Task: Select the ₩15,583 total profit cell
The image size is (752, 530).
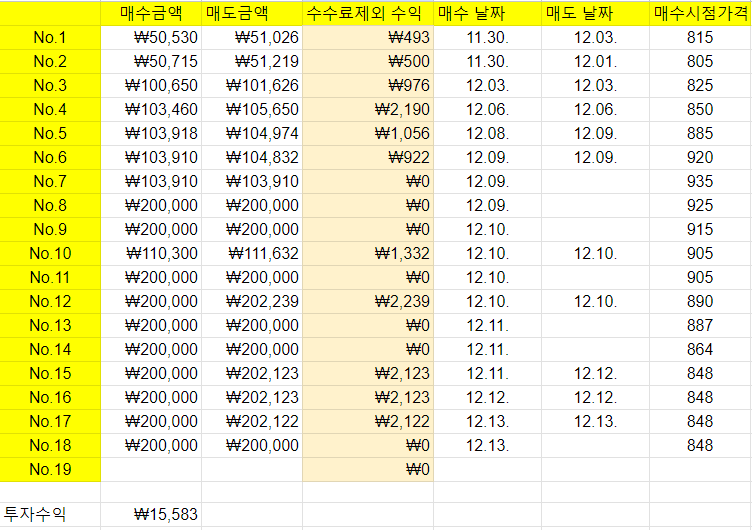Action: [x=151, y=514]
